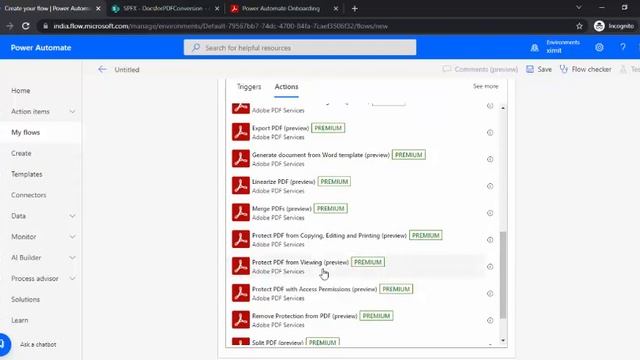Viewport: 640px width, 360px height.
Task: Click the Save button
Action: pyautogui.click(x=539, y=69)
